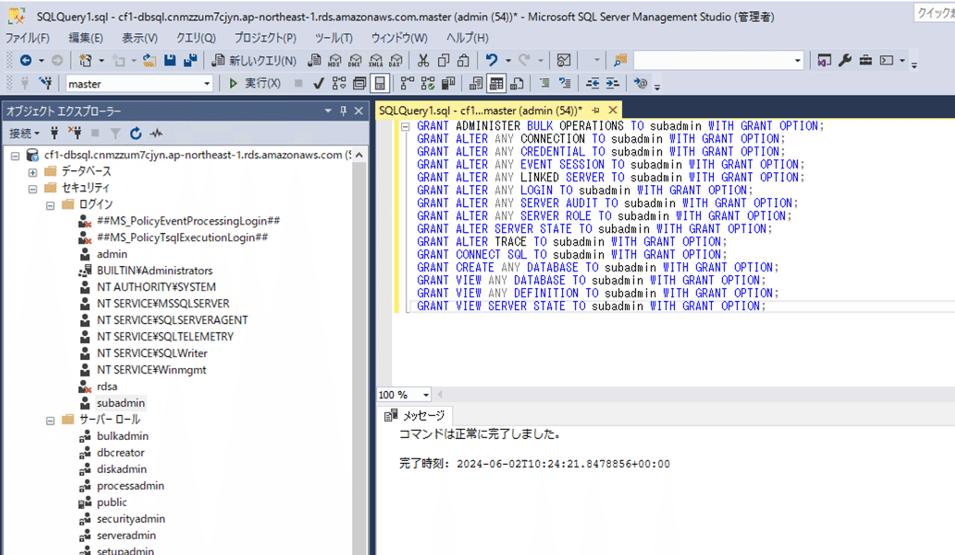This screenshot has width=955, height=555.
Task: Collapse the ログイン folder
Action: click(51, 205)
